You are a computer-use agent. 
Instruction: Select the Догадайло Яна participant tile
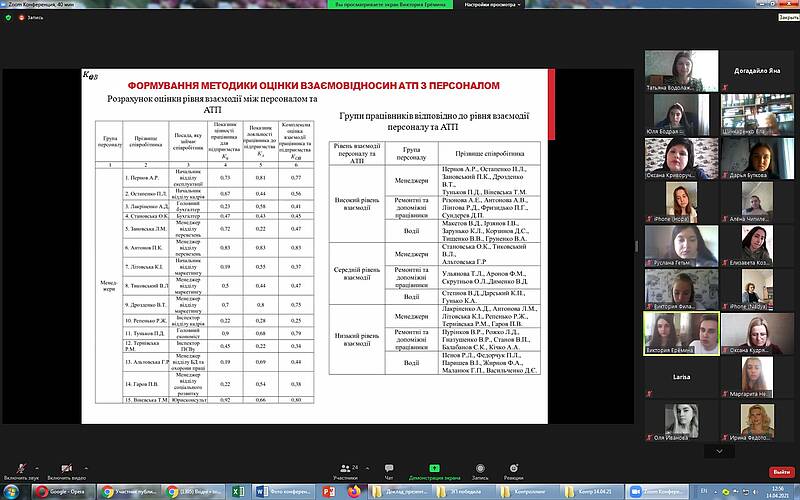pyautogui.click(x=757, y=71)
